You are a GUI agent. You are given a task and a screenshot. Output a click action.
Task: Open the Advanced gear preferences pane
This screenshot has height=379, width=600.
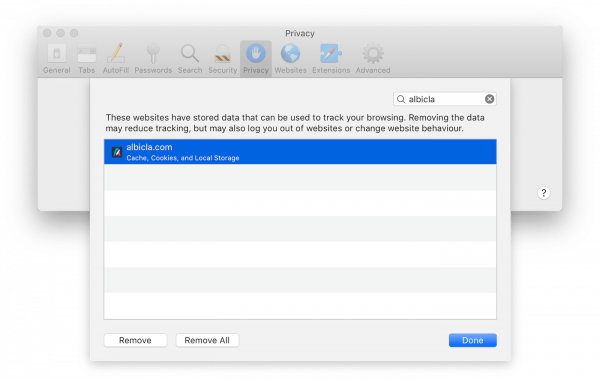[x=373, y=59]
